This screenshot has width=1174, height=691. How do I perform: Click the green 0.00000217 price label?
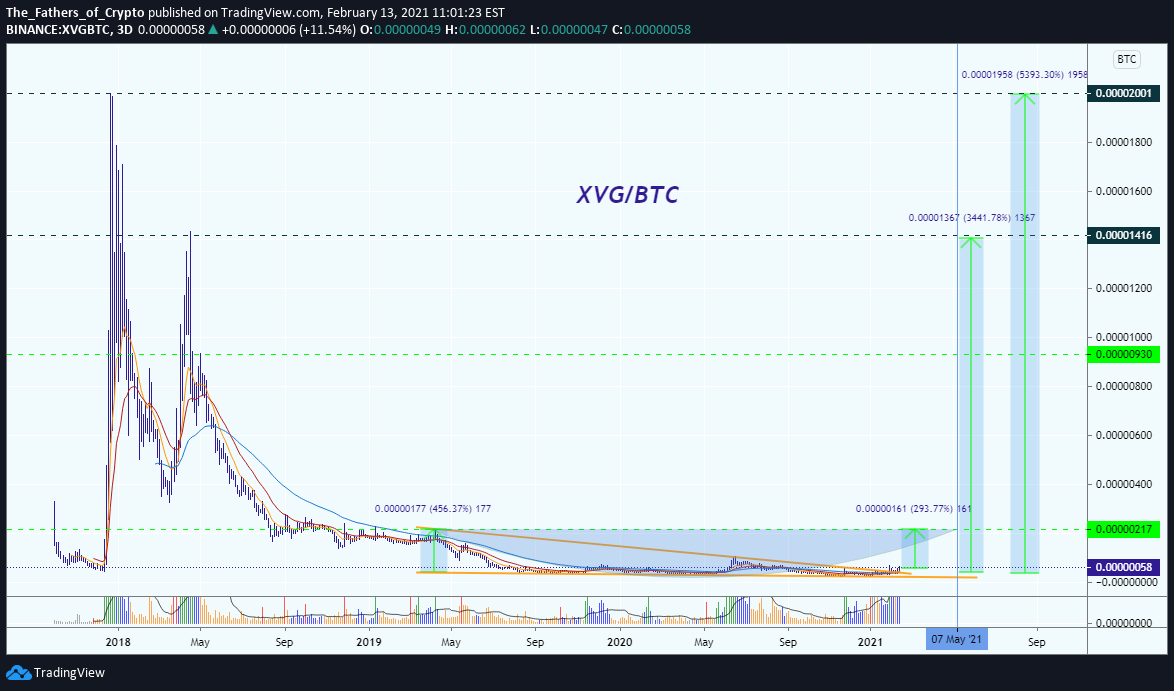point(1123,529)
